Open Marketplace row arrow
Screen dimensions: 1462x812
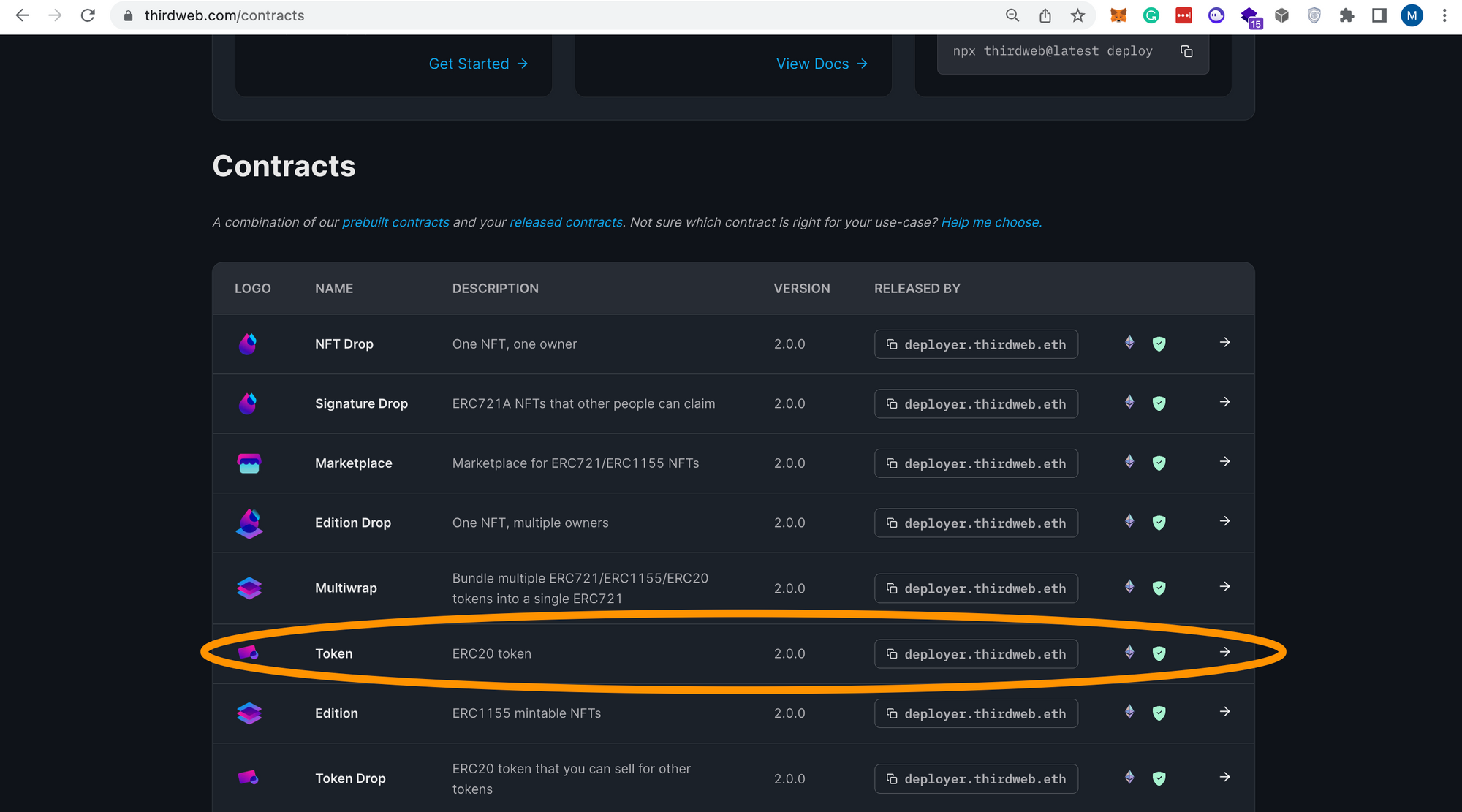click(1224, 461)
